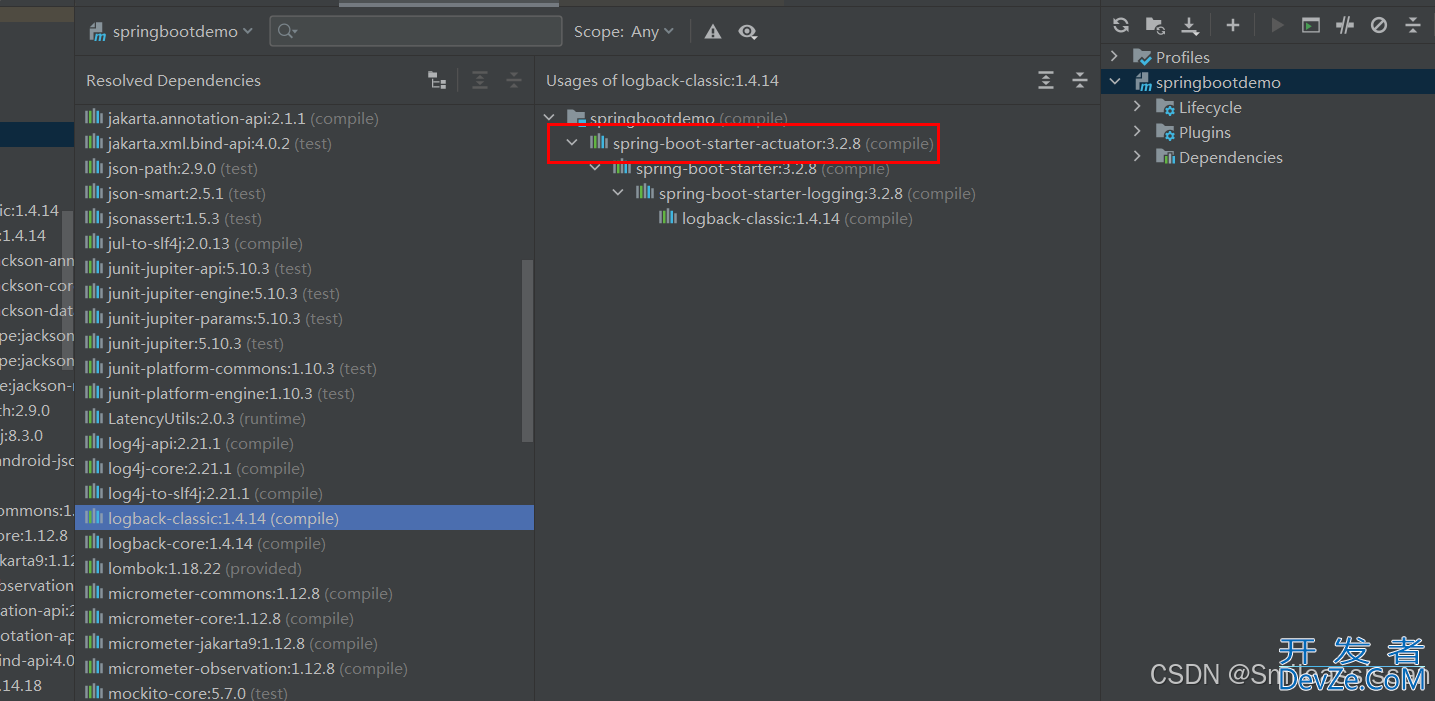Collapse all in Maven tool window
The height and width of the screenshot is (701, 1435).
pyautogui.click(x=1413, y=26)
